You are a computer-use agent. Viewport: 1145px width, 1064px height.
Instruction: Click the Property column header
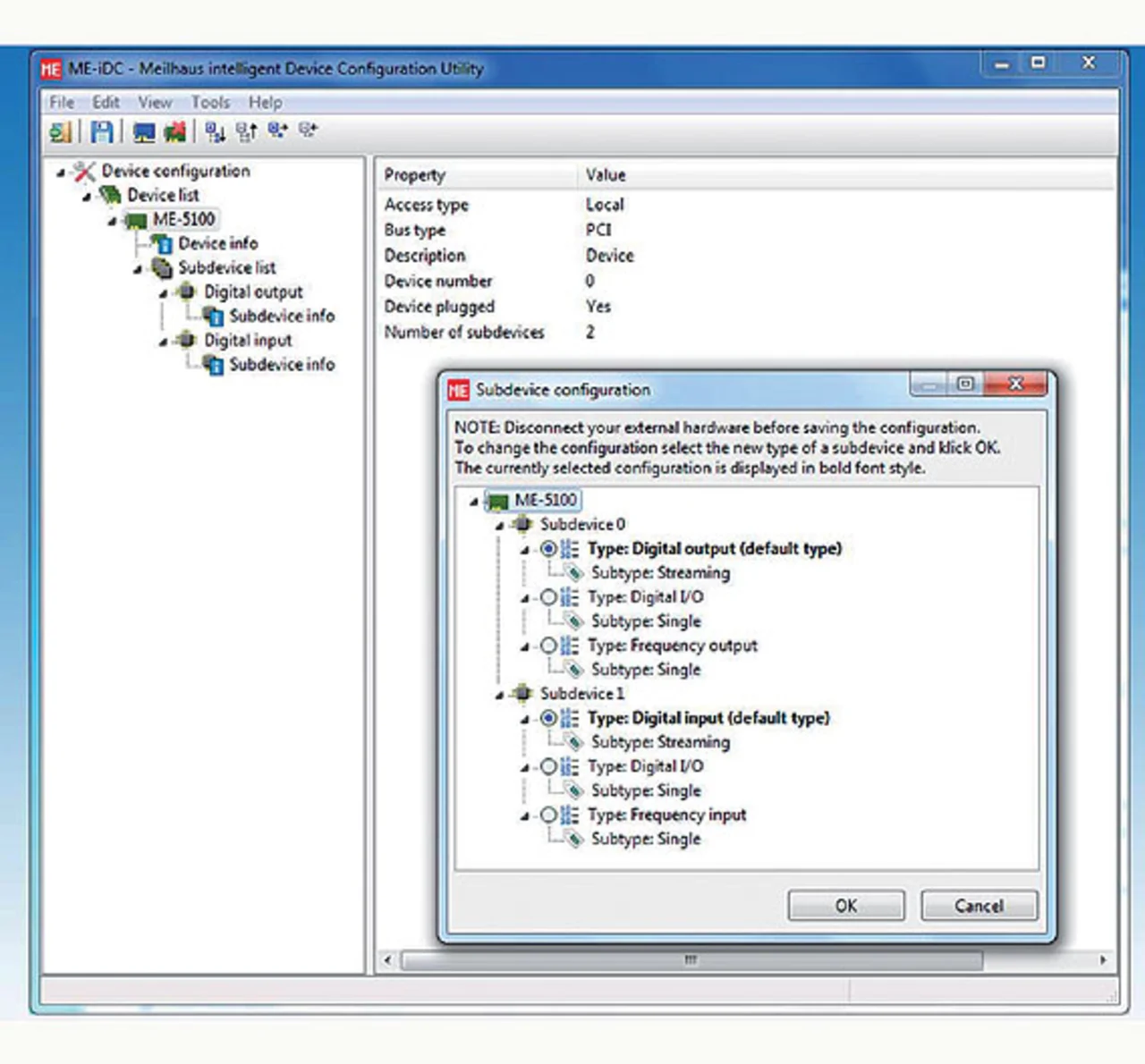[478, 175]
